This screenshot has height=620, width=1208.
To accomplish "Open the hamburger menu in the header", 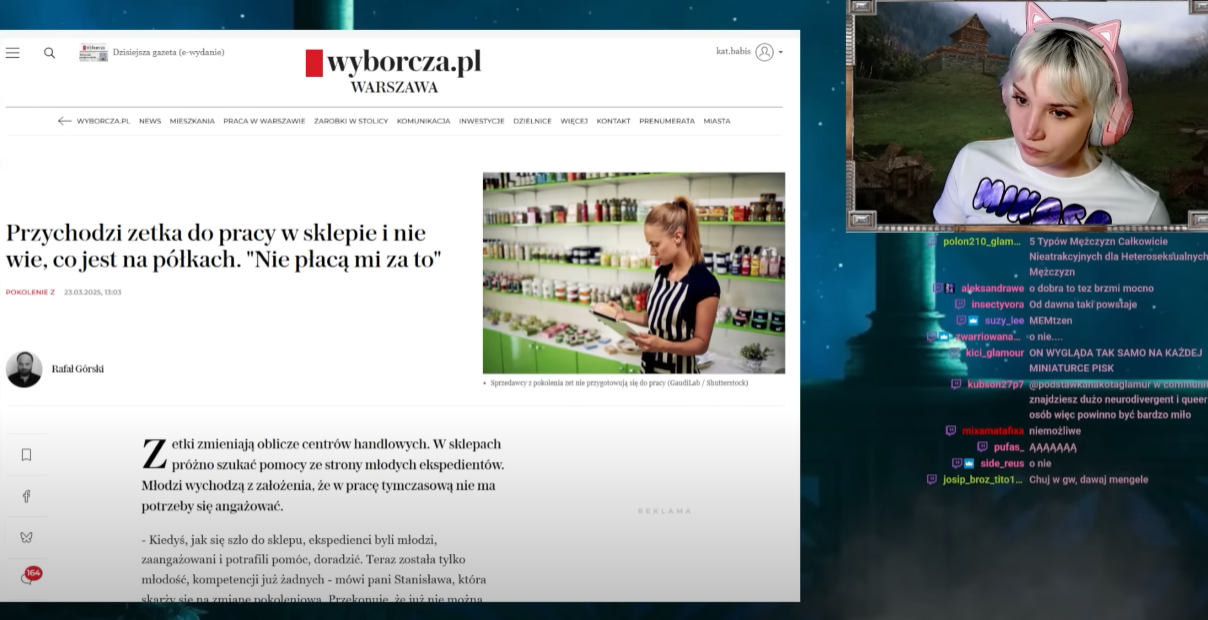I will (13, 53).
